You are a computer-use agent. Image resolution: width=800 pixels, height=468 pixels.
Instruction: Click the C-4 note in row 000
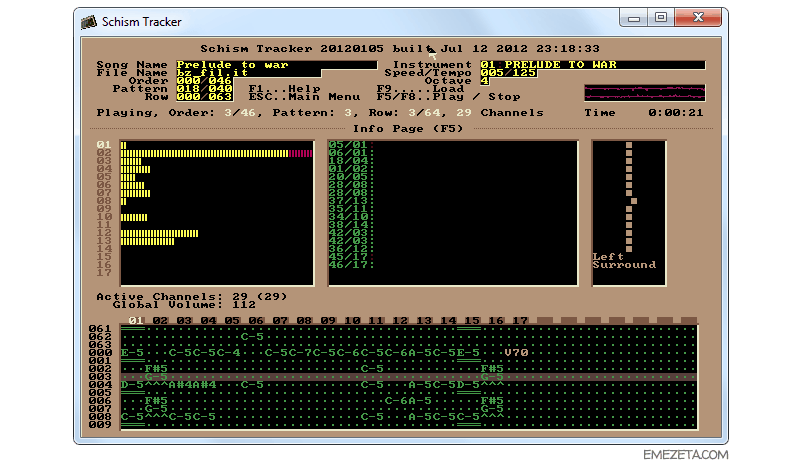tap(228, 353)
